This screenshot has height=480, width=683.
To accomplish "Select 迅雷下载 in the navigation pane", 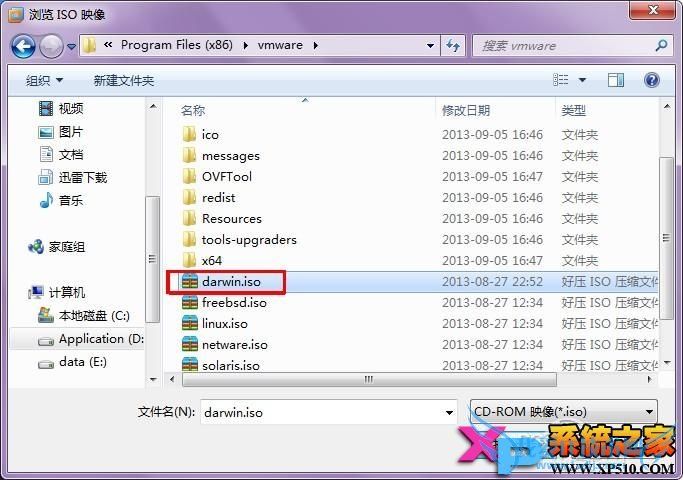I will [x=73, y=177].
